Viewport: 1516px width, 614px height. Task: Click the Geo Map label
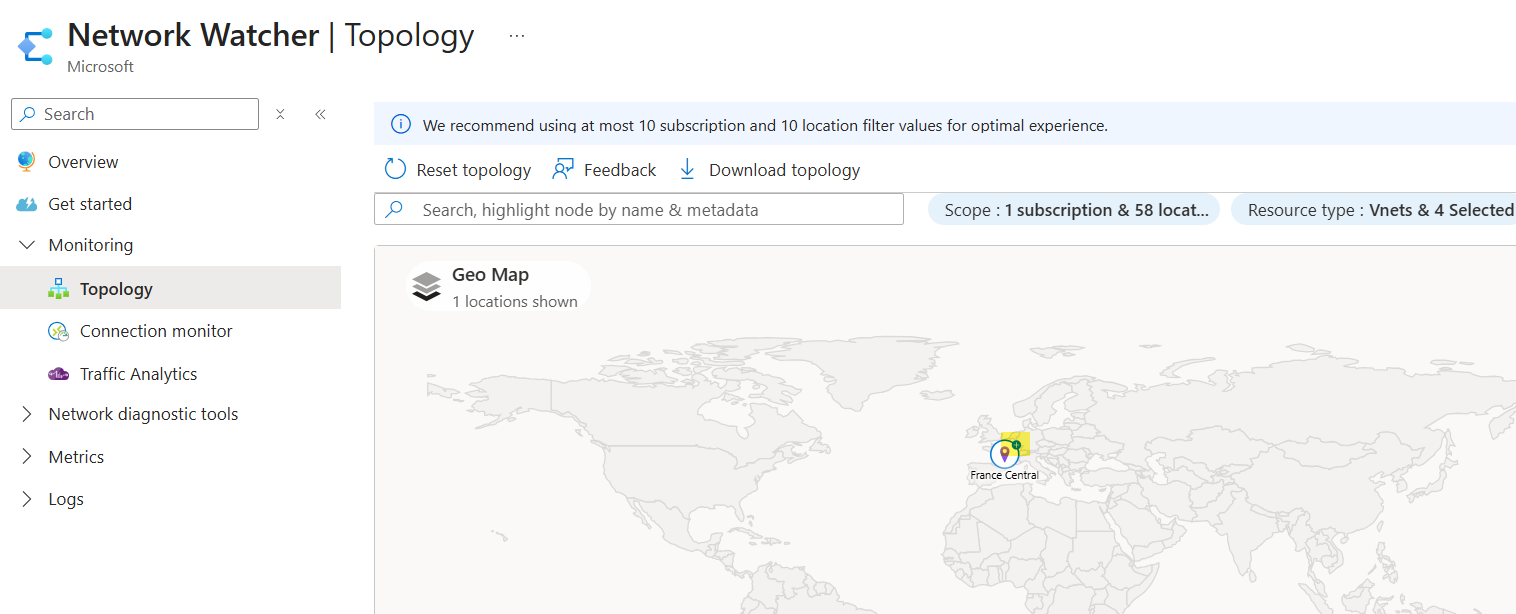(490, 275)
